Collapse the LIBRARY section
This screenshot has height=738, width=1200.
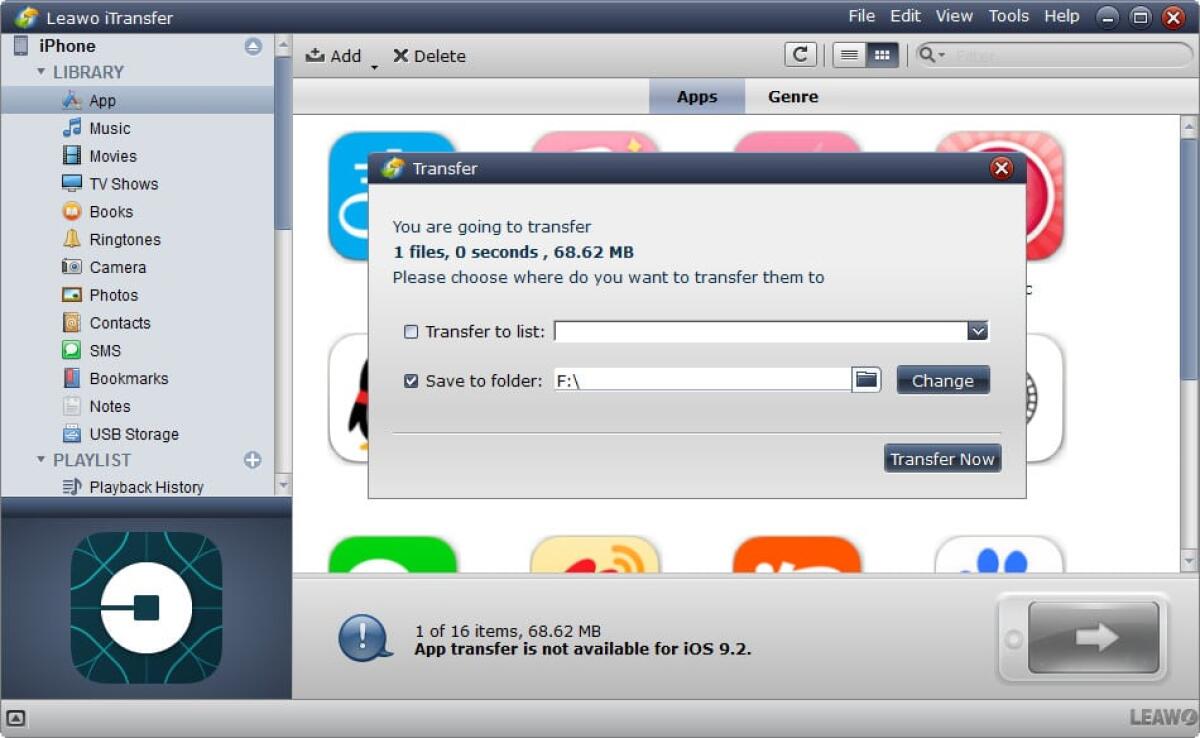tap(39, 72)
